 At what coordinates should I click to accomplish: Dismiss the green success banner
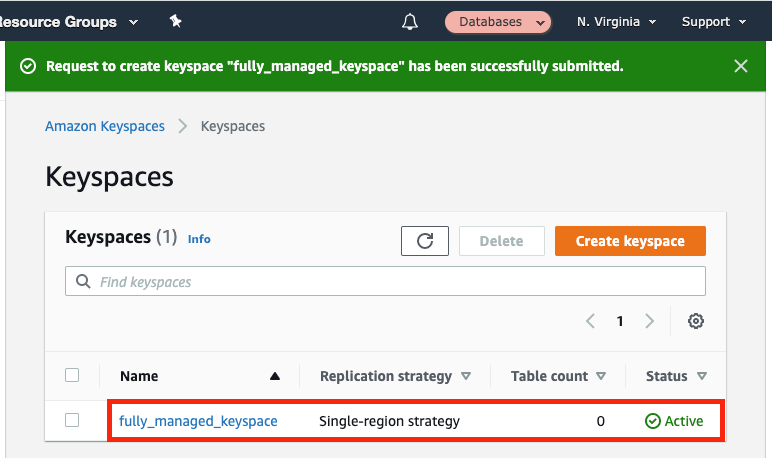tap(741, 66)
